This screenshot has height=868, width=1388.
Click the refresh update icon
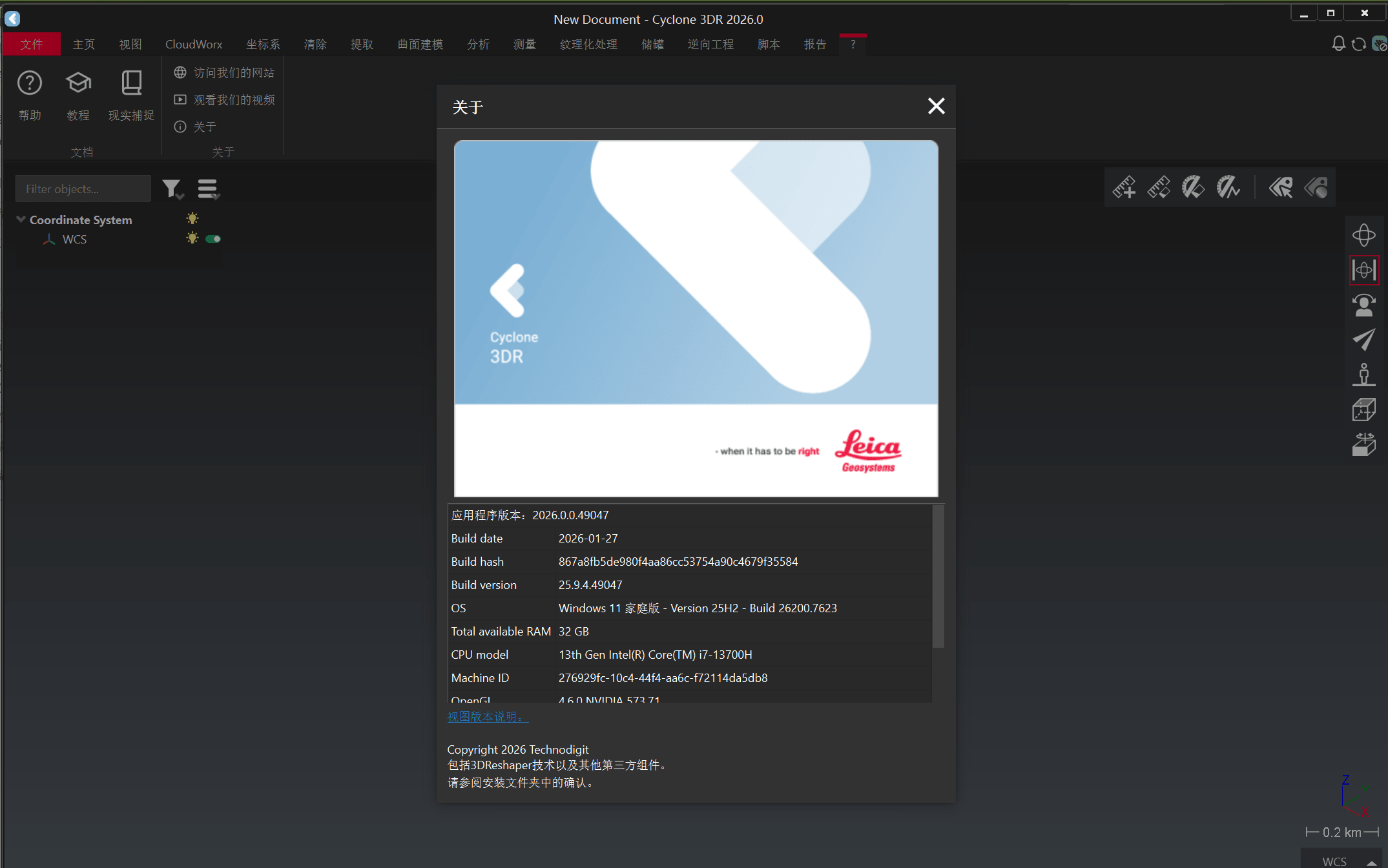point(1359,44)
